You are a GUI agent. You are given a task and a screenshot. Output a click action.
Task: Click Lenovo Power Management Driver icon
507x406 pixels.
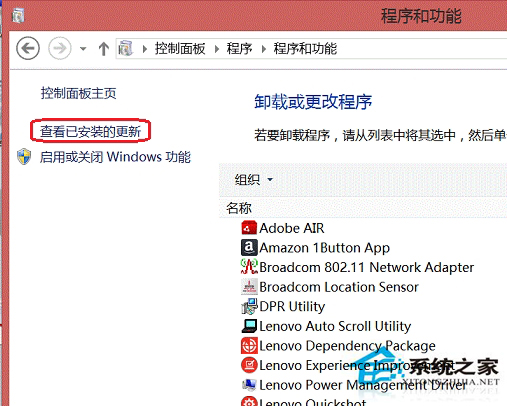(x=249, y=385)
